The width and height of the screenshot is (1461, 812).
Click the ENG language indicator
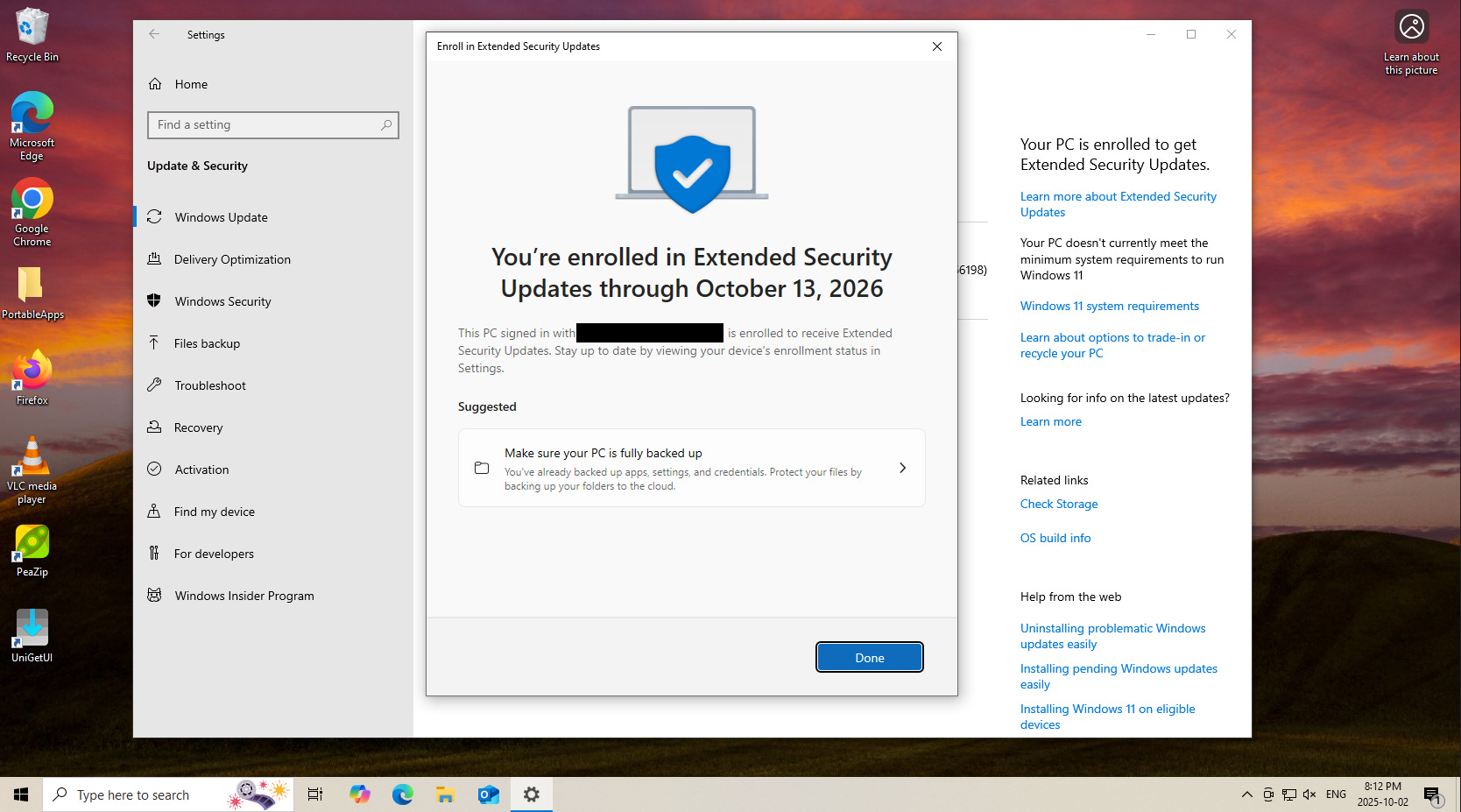[x=1335, y=794]
